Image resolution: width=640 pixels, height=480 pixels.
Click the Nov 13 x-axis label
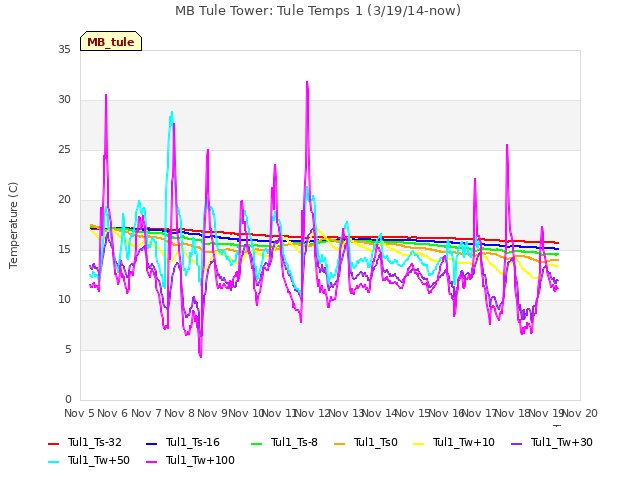click(x=346, y=413)
